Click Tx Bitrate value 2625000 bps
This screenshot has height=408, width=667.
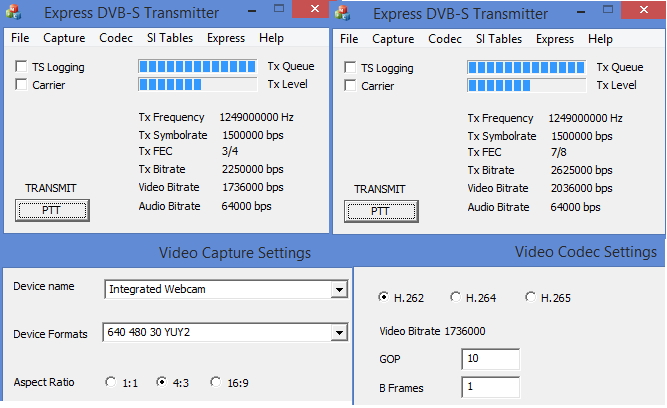(x=581, y=170)
